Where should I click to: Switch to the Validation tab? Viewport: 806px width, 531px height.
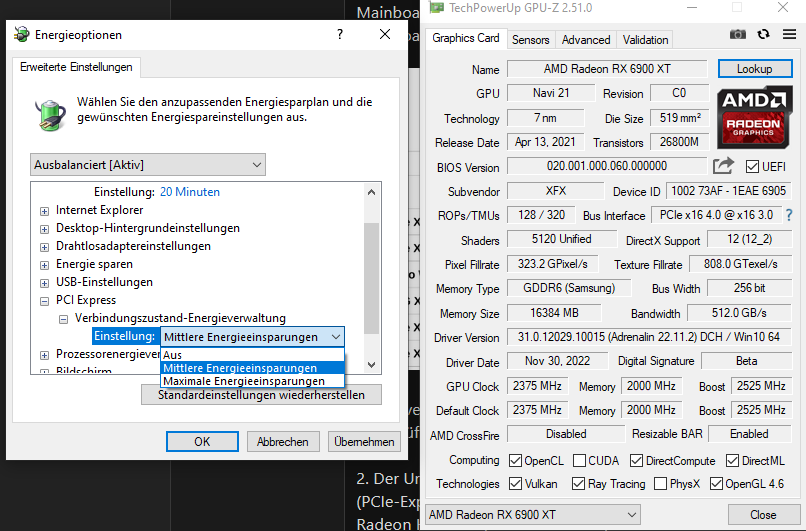(645, 40)
